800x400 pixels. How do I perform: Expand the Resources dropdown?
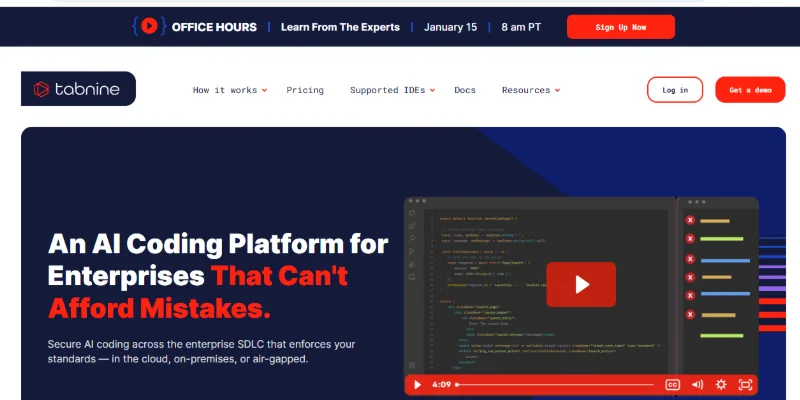530,90
